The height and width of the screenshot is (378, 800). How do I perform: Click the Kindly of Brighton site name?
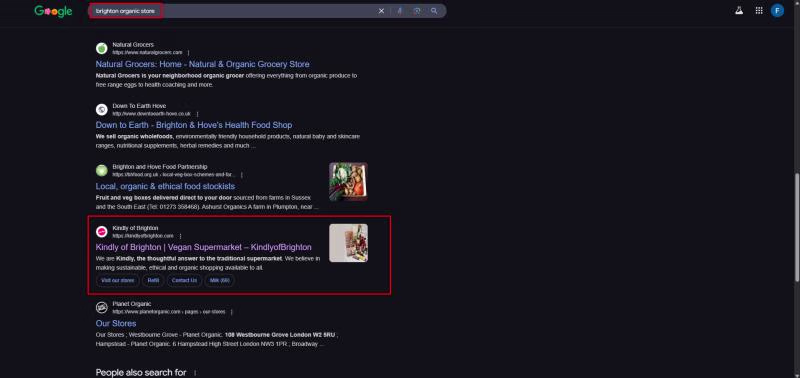135,228
